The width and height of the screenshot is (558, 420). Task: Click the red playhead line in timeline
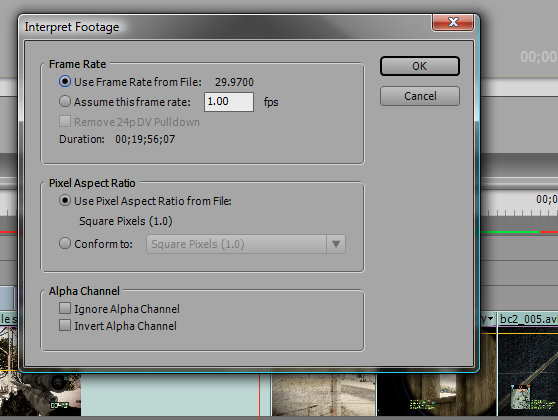click(x=259, y=395)
